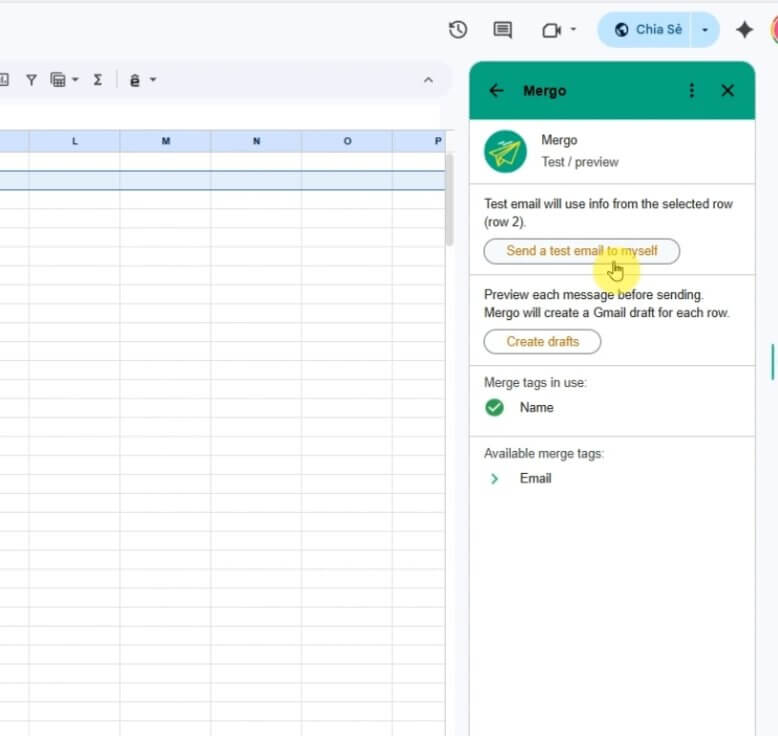Viewport: 778px width, 736px height.
Task: Select column L header
Action: click(74, 141)
